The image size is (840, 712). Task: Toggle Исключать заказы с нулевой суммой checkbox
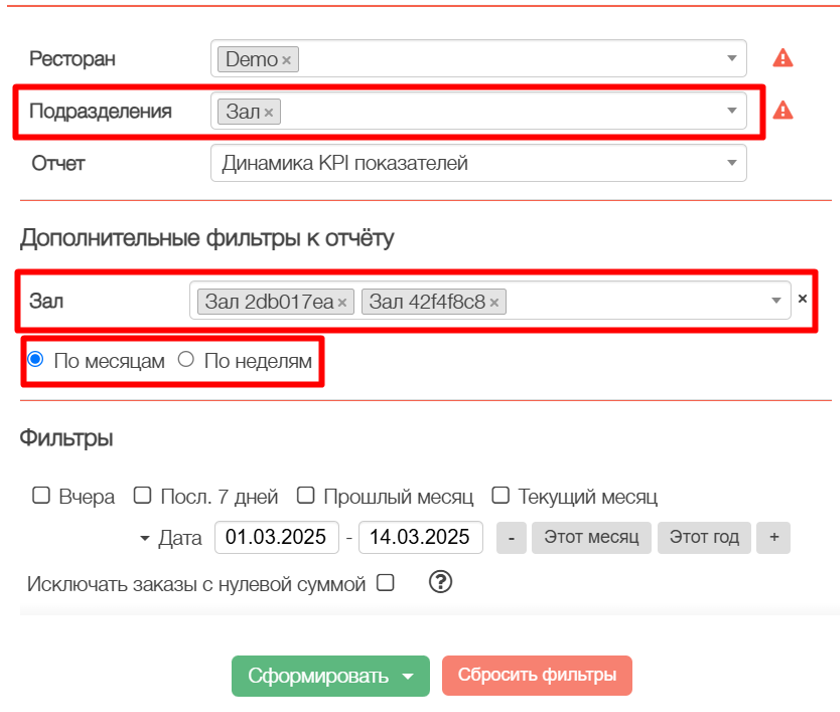coord(385,583)
